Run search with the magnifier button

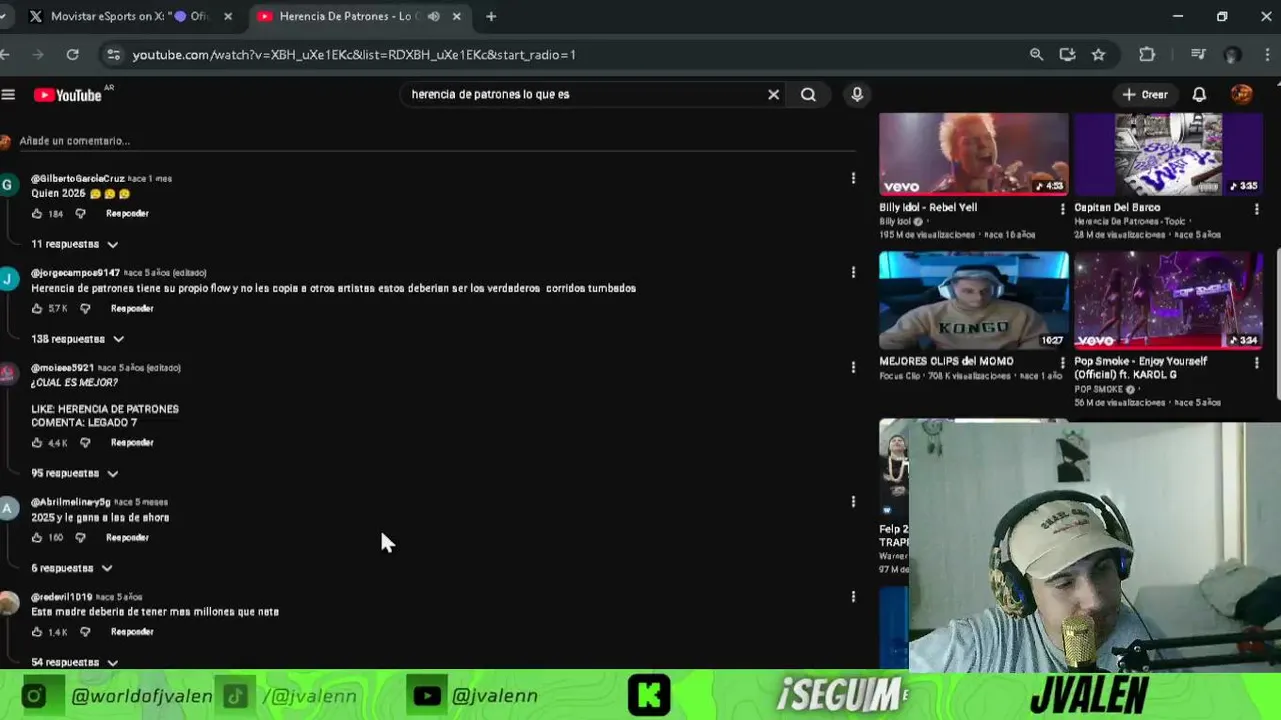click(808, 94)
